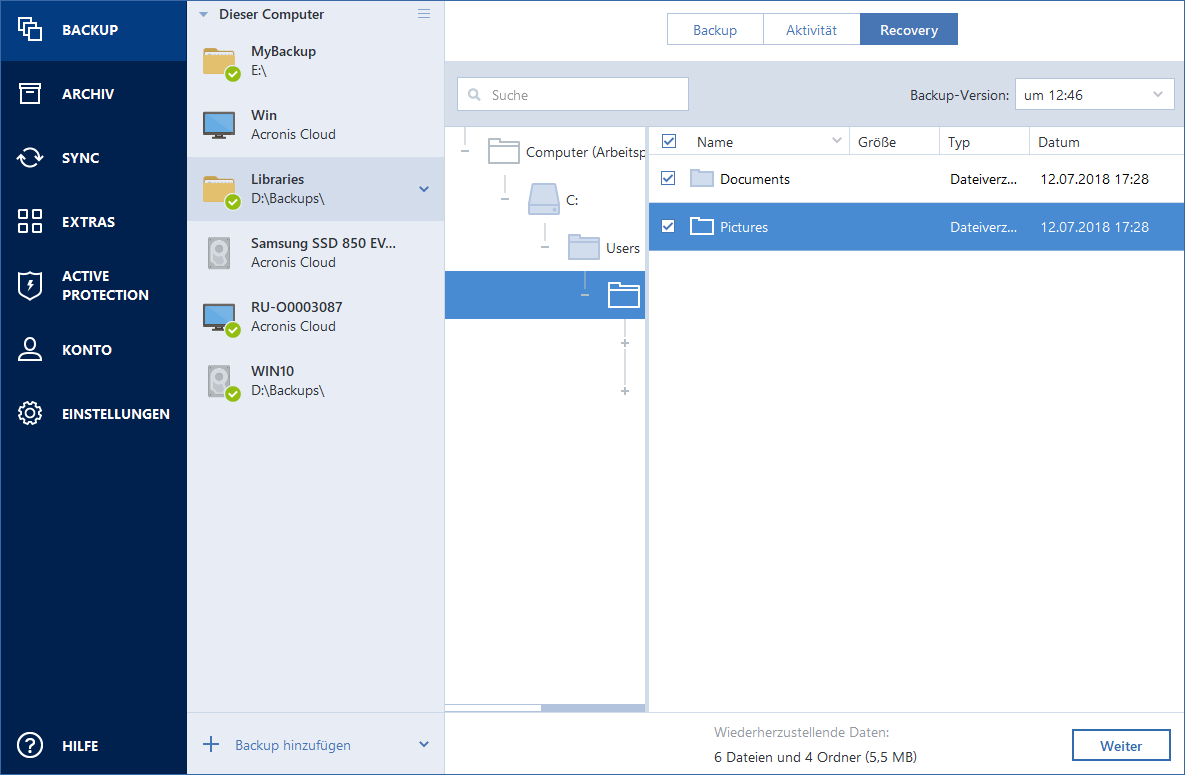The image size is (1185, 775).
Task: Switch to the Aktivität tab
Action: click(811, 29)
